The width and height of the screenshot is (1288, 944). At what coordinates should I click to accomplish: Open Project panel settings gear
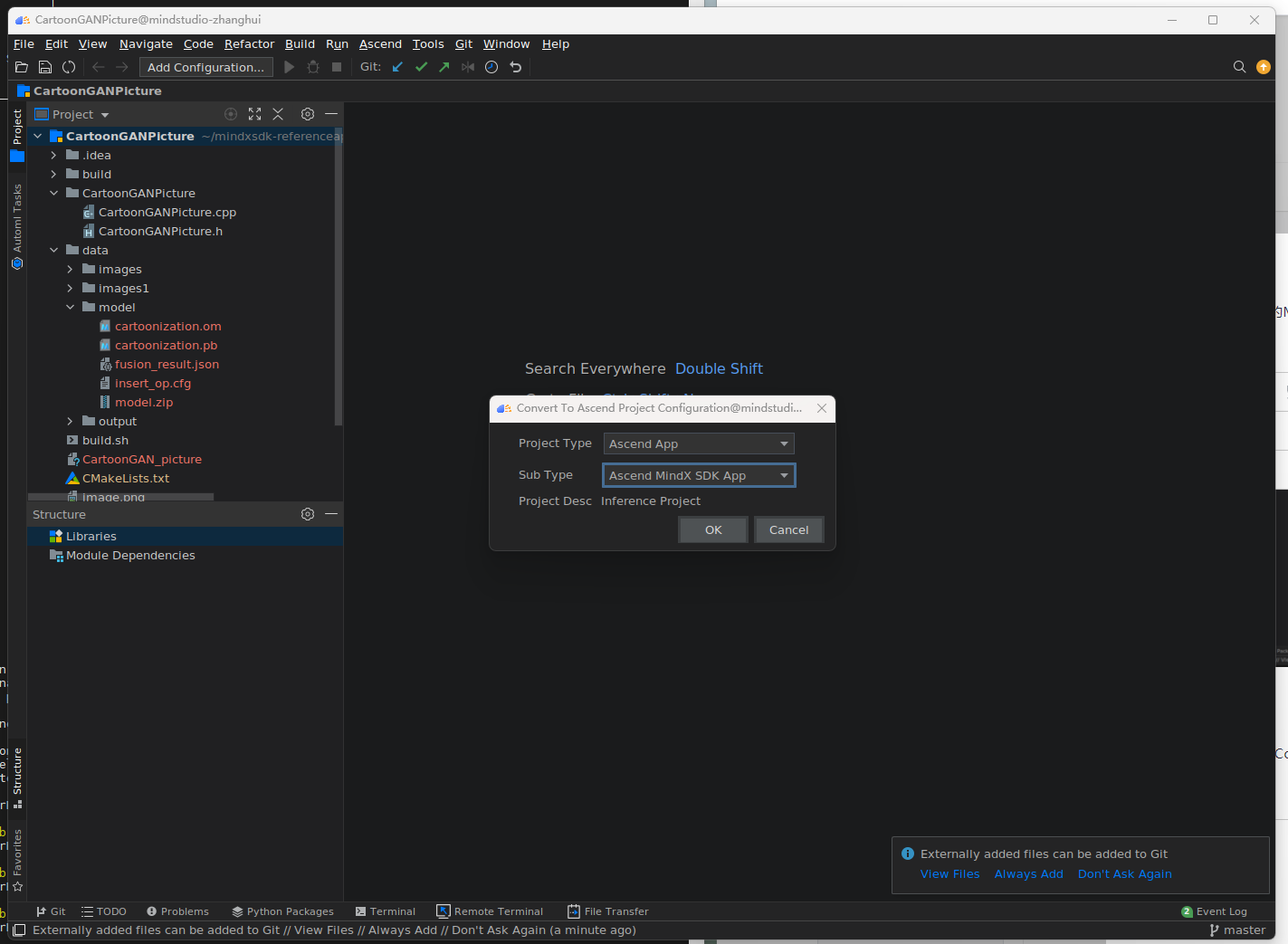[x=308, y=114]
